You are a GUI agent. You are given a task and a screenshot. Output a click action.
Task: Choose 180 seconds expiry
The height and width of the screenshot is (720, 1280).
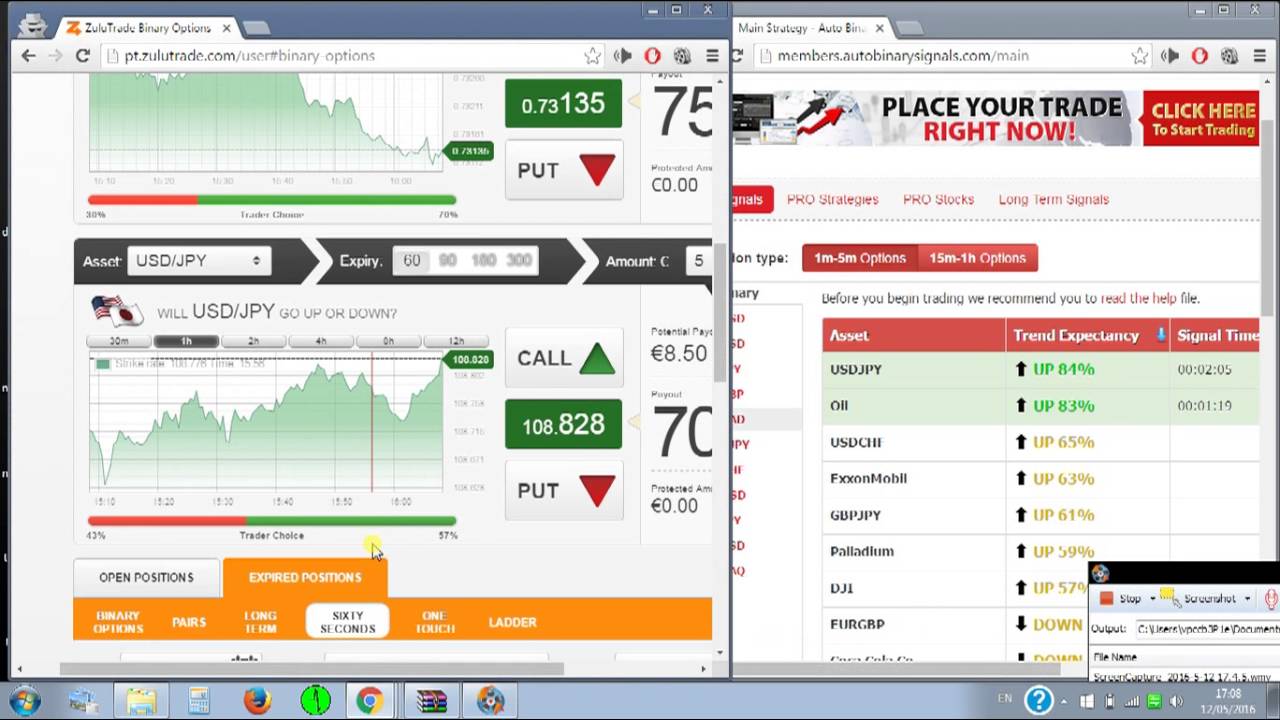[483, 260]
